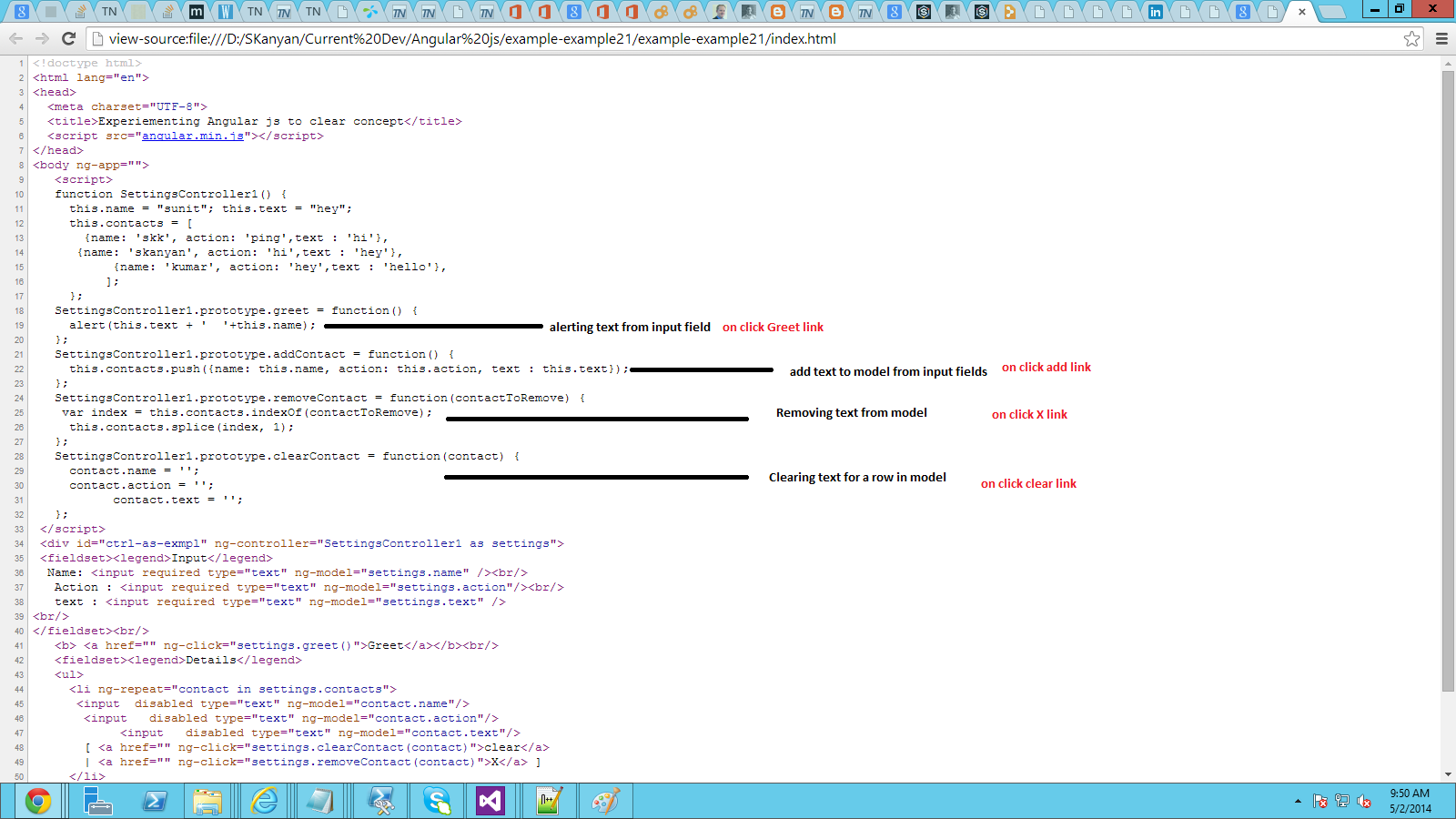Open Internet Explorer from the taskbar

265,801
